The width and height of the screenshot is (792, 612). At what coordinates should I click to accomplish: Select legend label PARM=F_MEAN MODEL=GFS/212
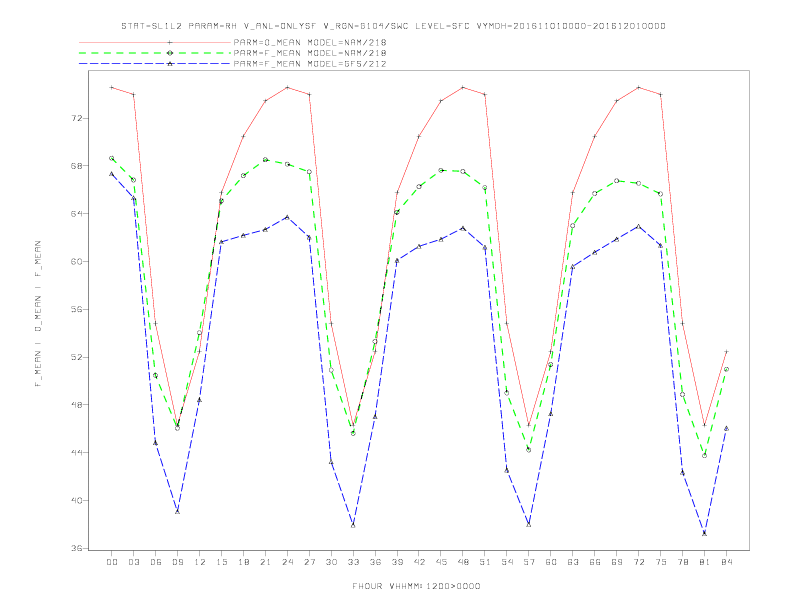[x=310, y=64]
